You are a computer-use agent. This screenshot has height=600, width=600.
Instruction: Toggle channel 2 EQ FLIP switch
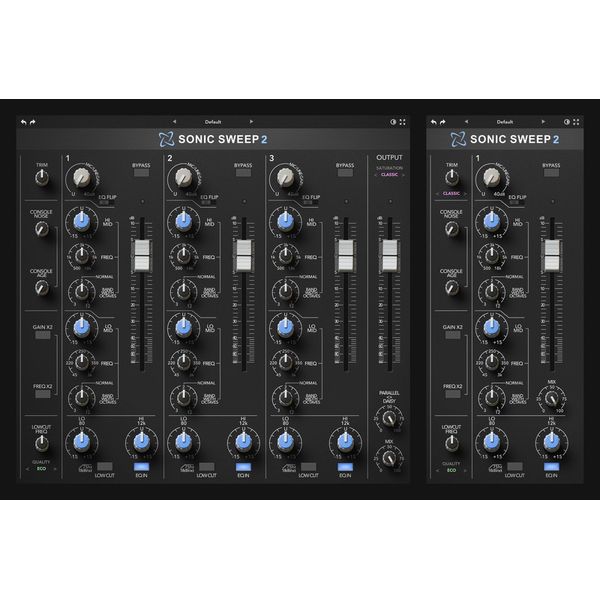(x=206, y=202)
